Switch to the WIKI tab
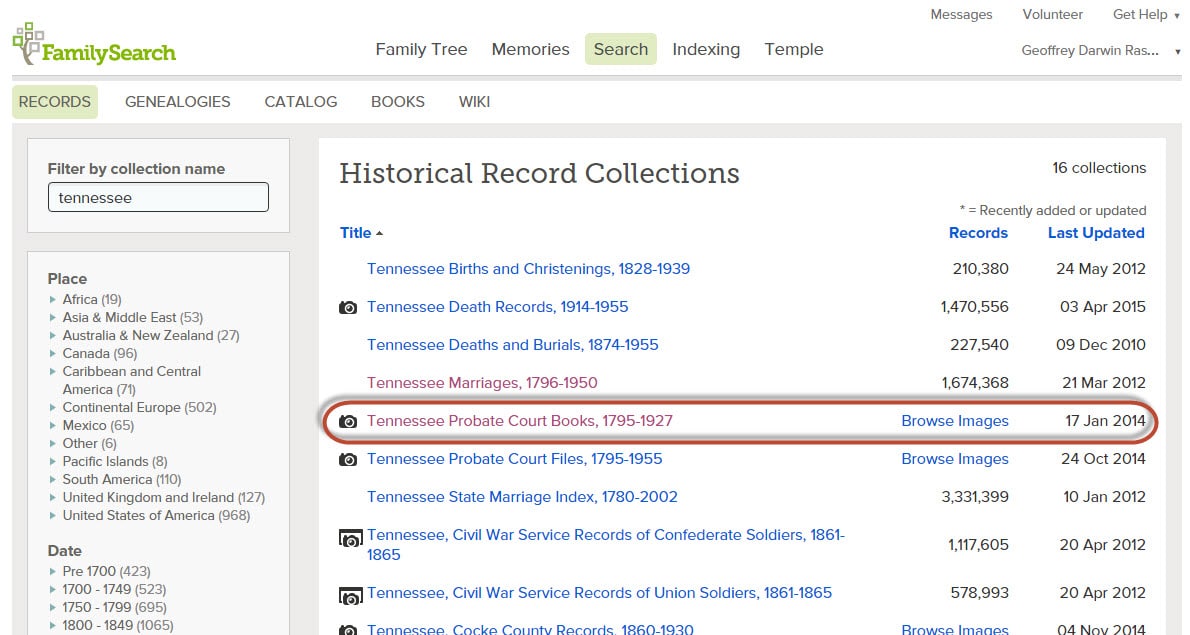The image size is (1190, 635). tap(474, 102)
